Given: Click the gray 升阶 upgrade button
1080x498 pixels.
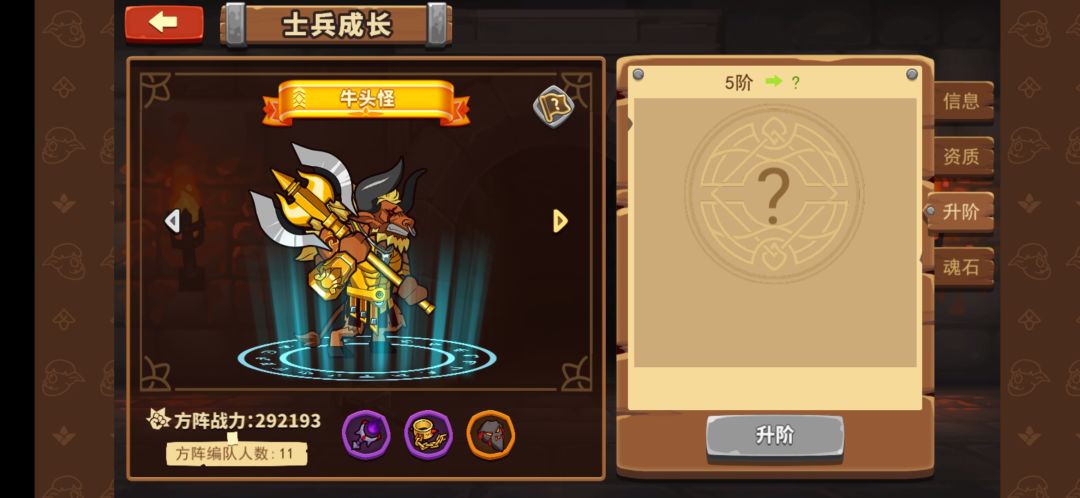Looking at the screenshot, I should [775, 436].
